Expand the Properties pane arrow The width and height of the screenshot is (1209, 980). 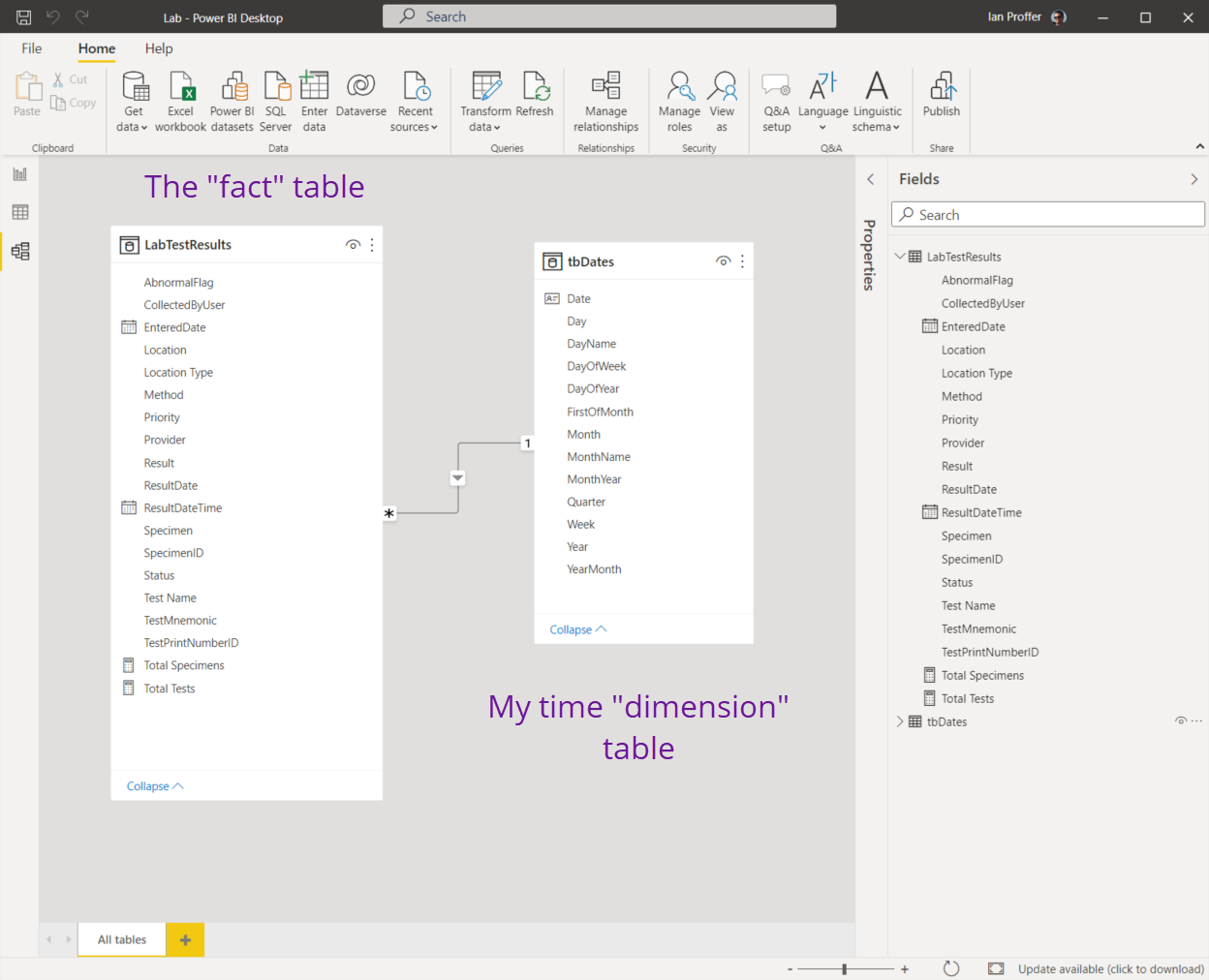click(870, 179)
